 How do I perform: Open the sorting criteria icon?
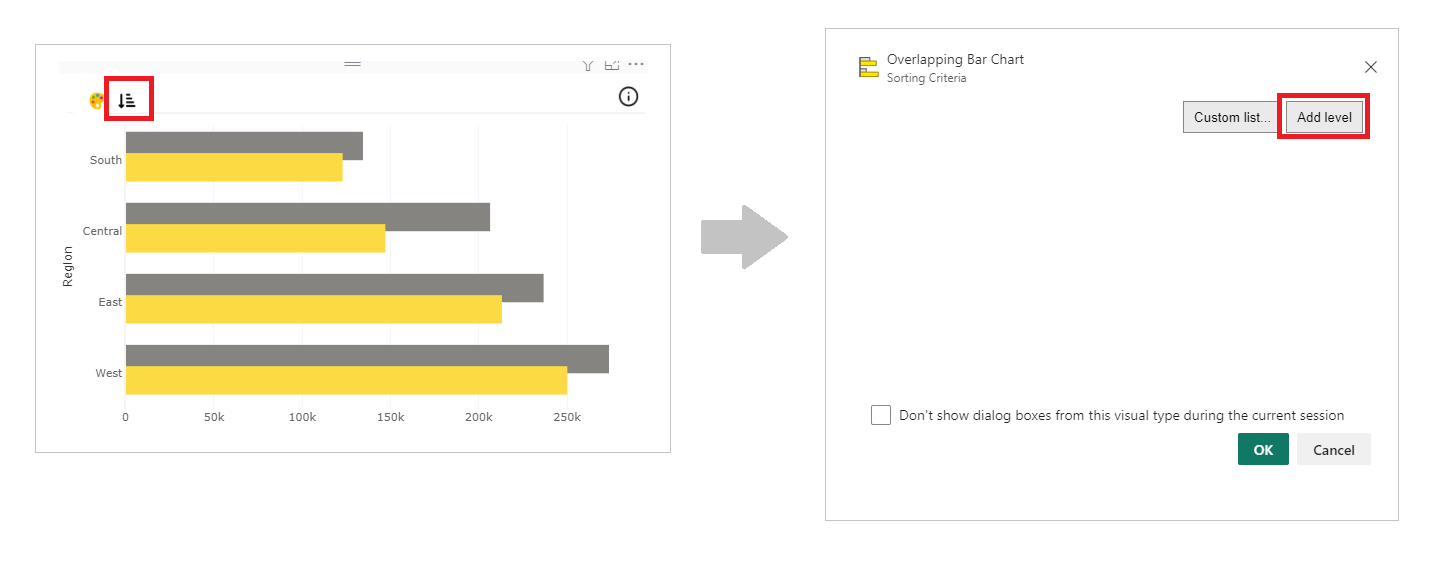click(x=128, y=99)
